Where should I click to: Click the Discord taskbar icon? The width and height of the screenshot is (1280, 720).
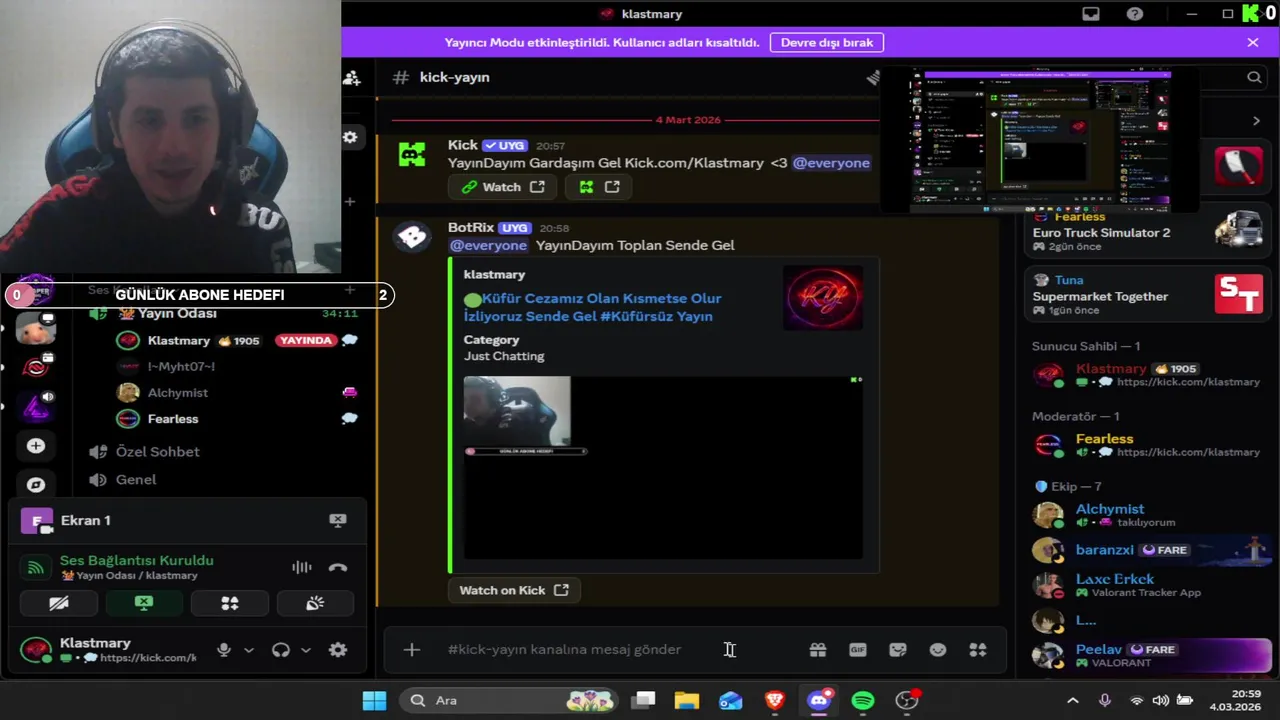(x=819, y=700)
